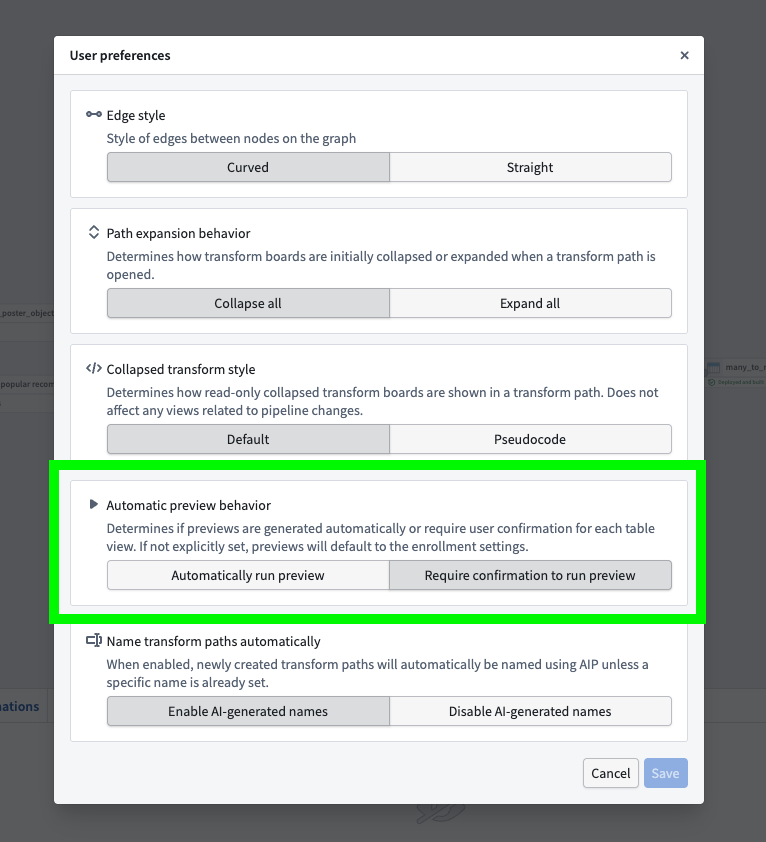This screenshot has height=842, width=766.
Task: Select Pseudocode collapsed transform style
Action: [530, 439]
